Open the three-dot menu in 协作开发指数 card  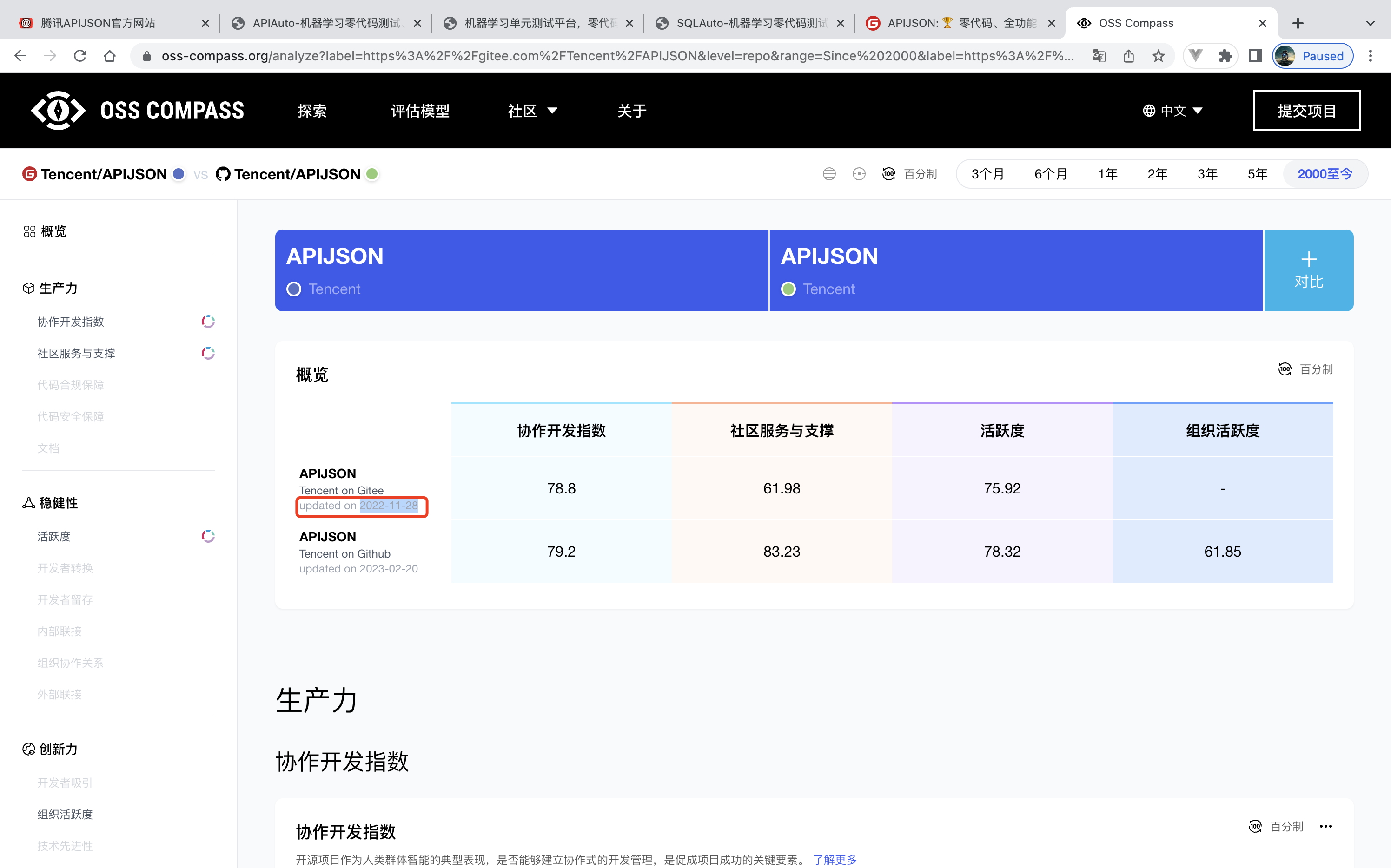pos(1325,826)
